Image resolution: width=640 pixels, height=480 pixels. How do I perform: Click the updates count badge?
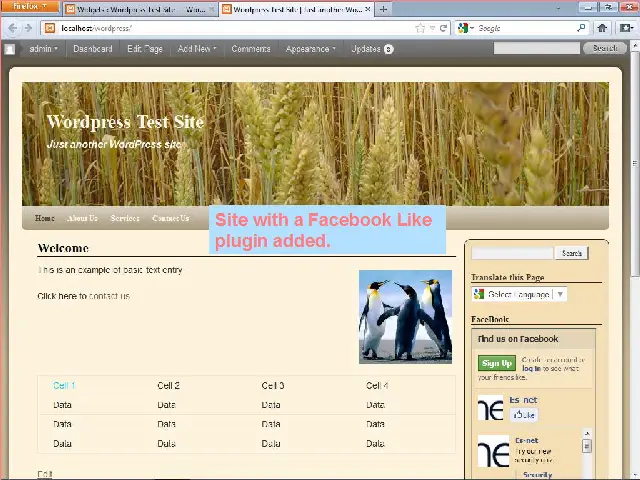[389, 49]
